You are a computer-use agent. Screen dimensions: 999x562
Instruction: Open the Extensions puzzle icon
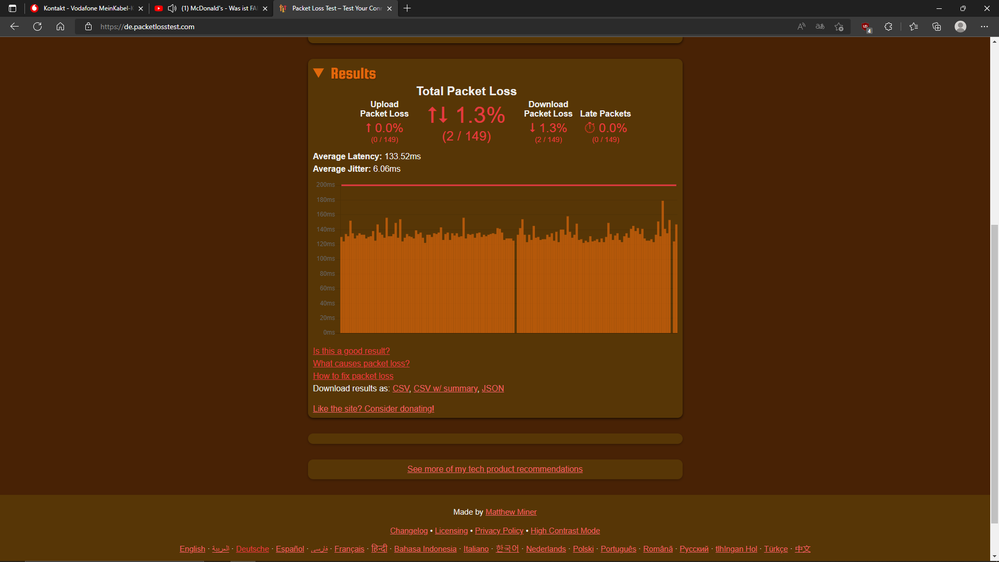coord(888,27)
